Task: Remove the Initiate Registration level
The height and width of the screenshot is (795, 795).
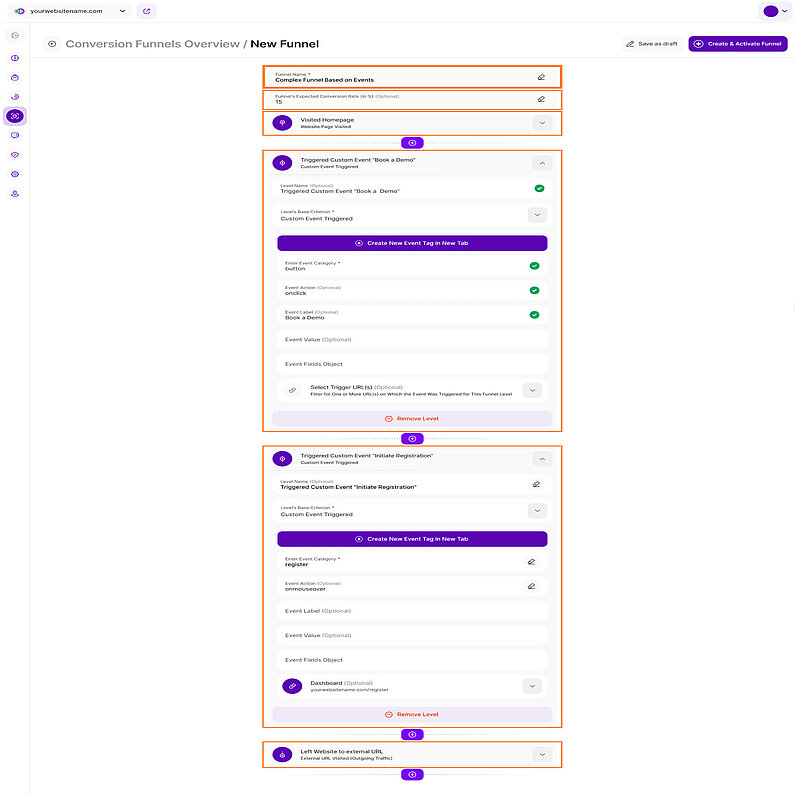Action: pyautogui.click(x=412, y=714)
